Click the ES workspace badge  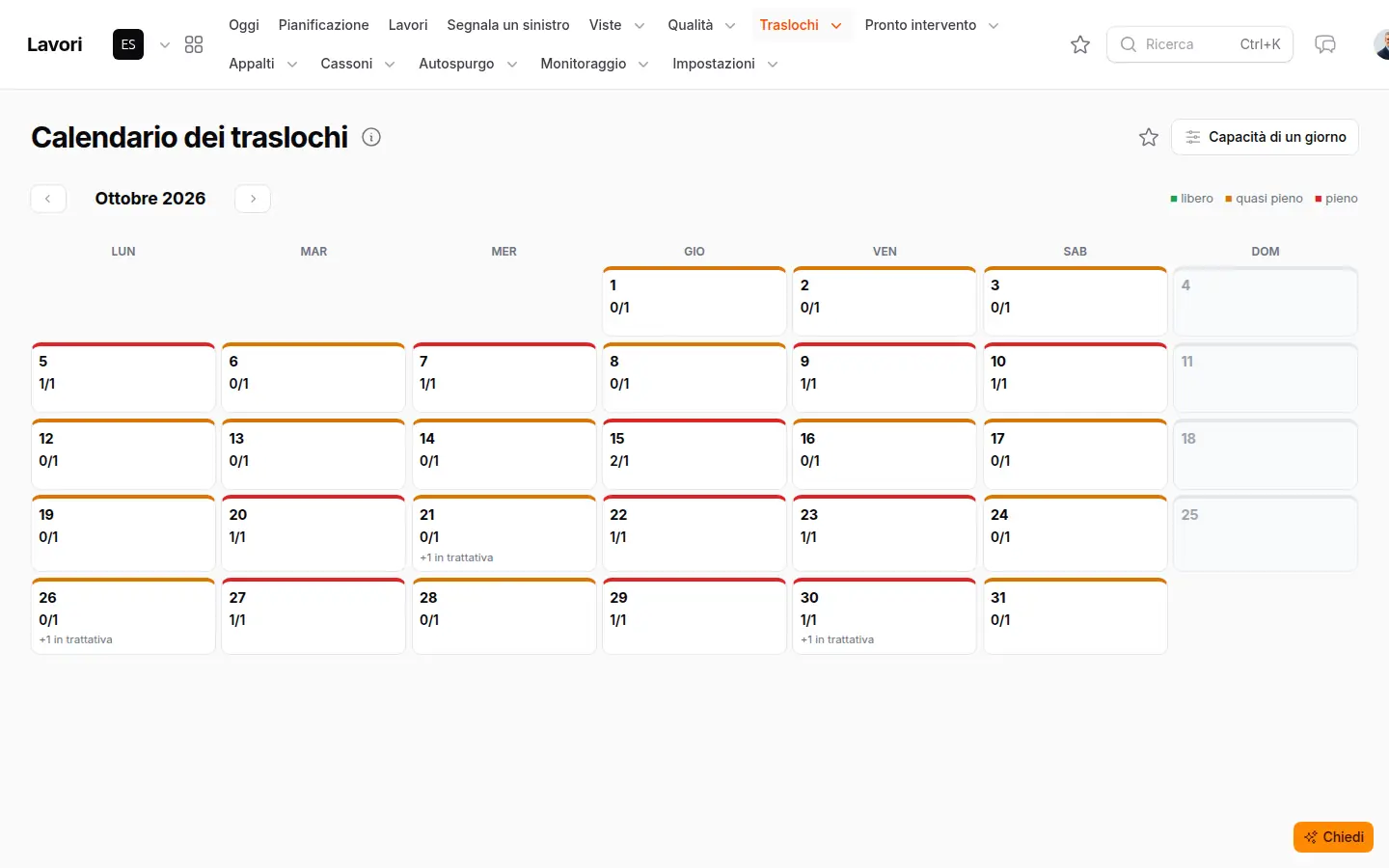tap(128, 44)
